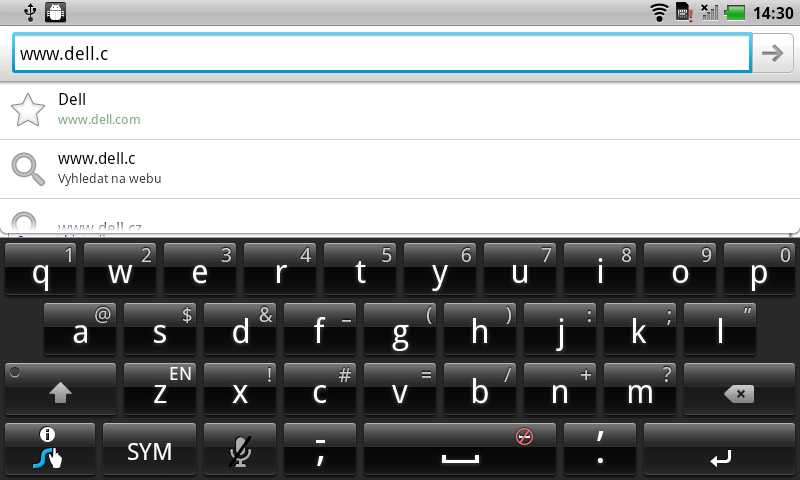800x480 pixels.
Task: Tap the Go arrow next to URL bar
Action: (772, 53)
